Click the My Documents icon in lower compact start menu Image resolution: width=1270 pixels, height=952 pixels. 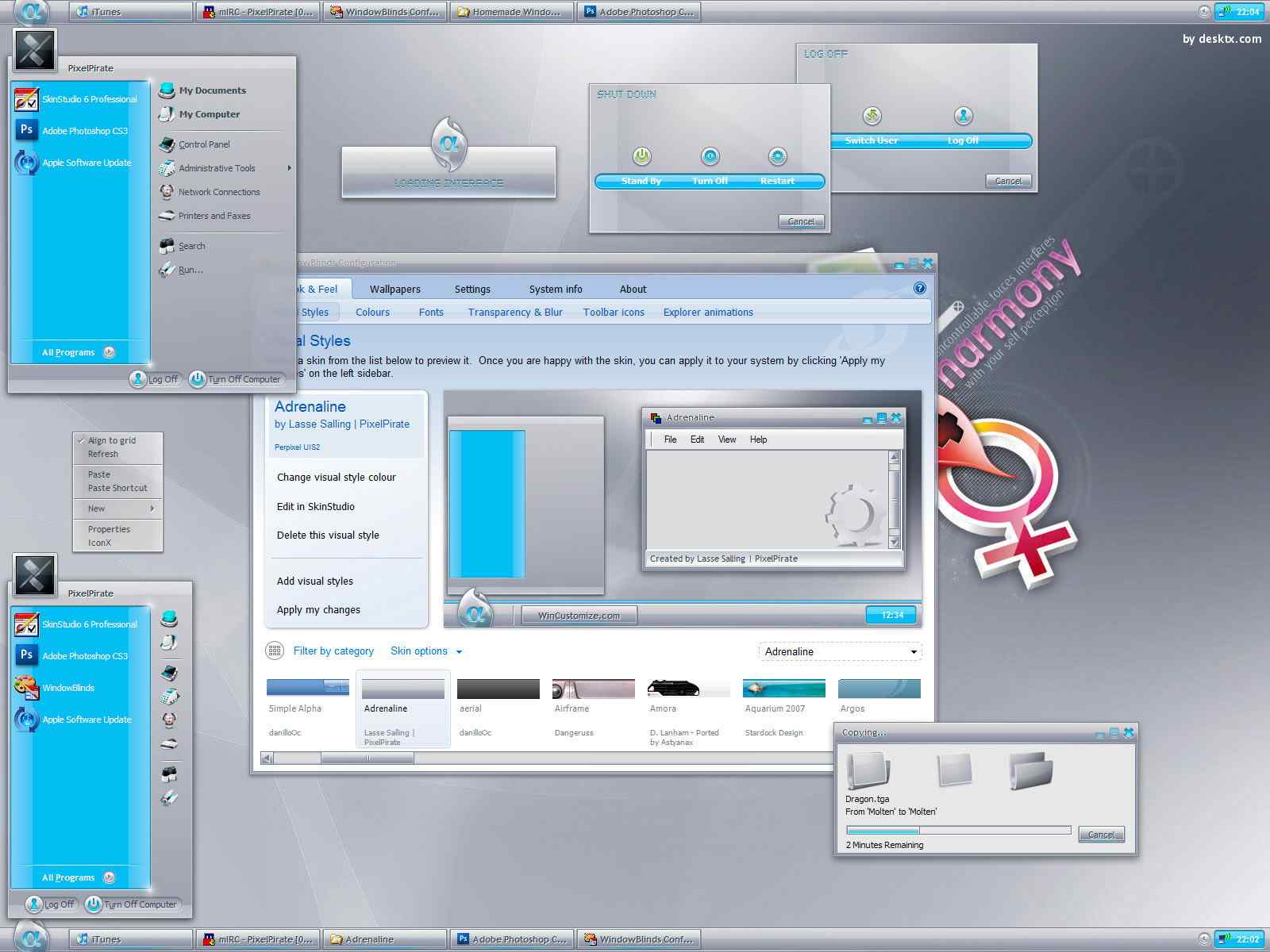[168, 619]
